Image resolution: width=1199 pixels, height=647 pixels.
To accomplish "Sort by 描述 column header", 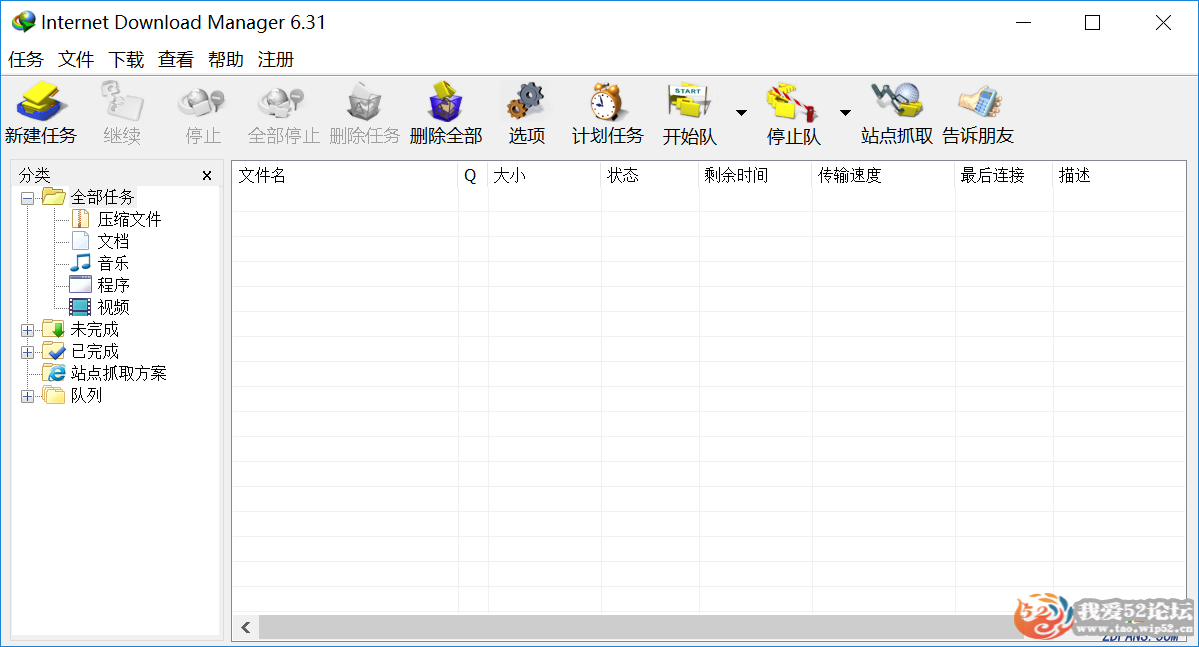I will coord(1119,175).
